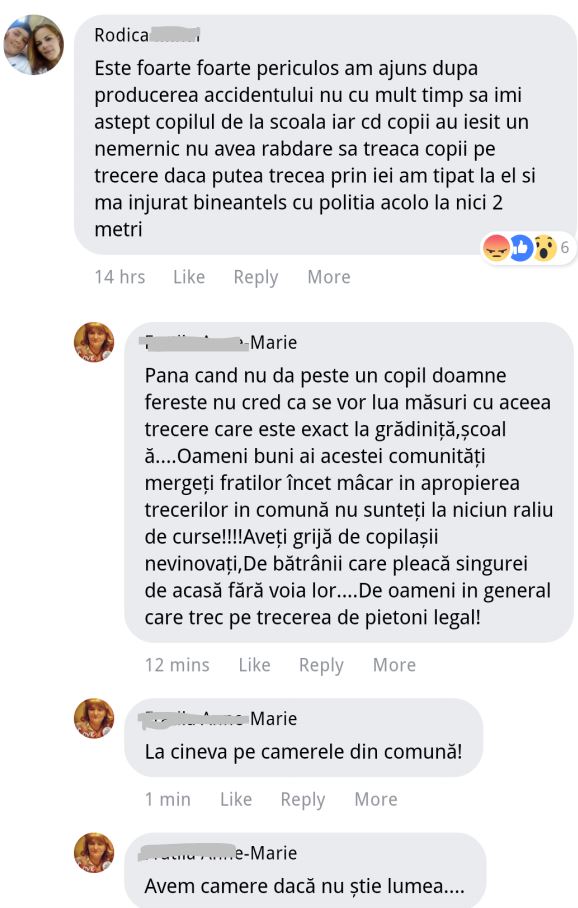Reply to the 12 mins comment
This screenshot has width=578, height=908.
[x=321, y=665]
